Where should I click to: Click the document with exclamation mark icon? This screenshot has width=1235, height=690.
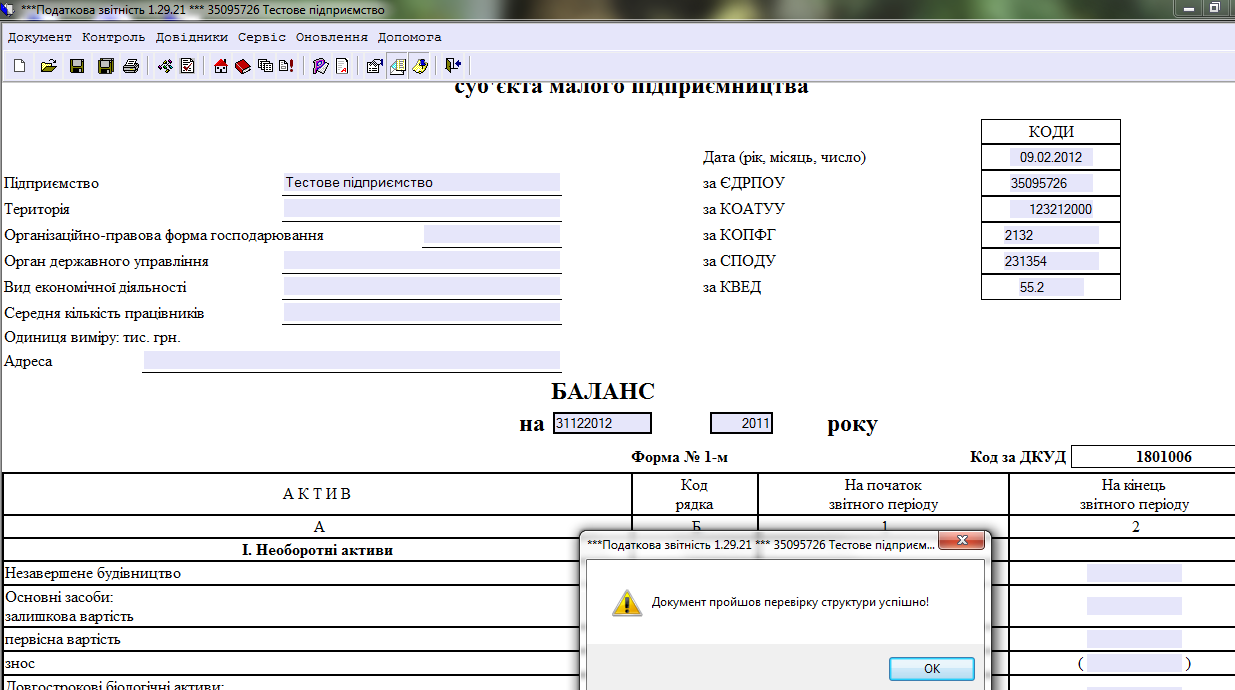[286, 66]
